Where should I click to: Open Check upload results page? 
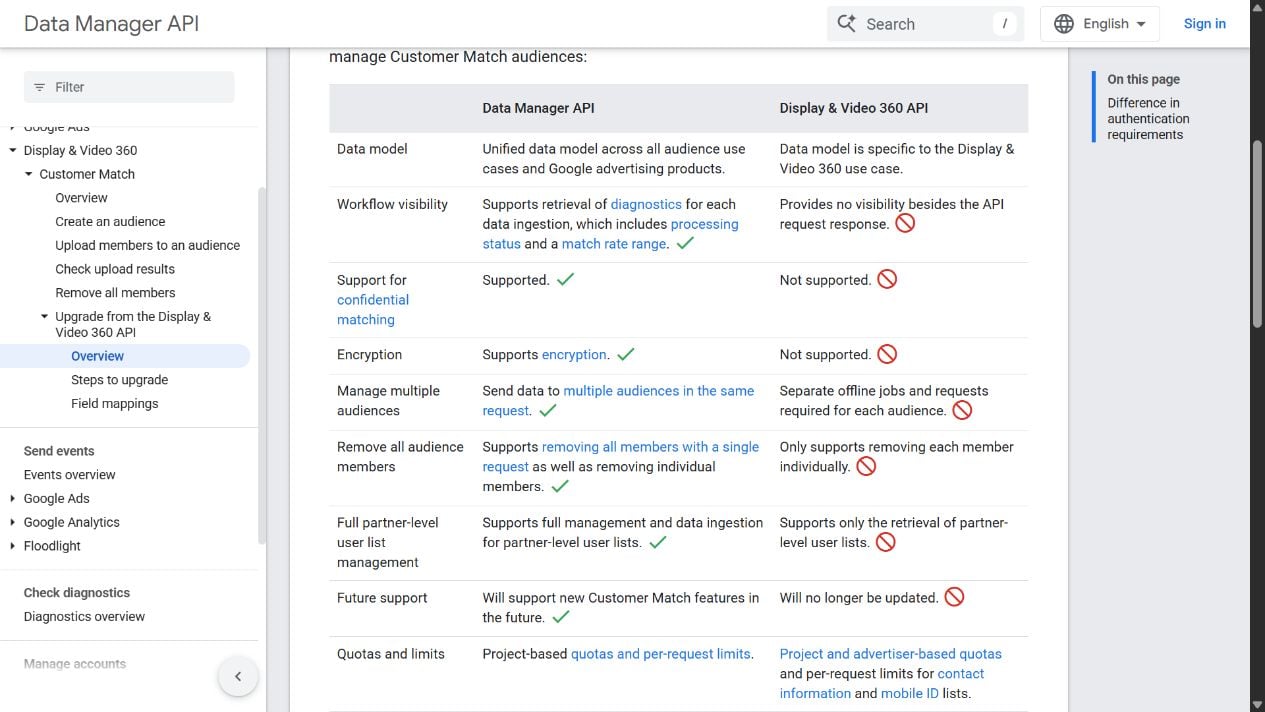[115, 269]
